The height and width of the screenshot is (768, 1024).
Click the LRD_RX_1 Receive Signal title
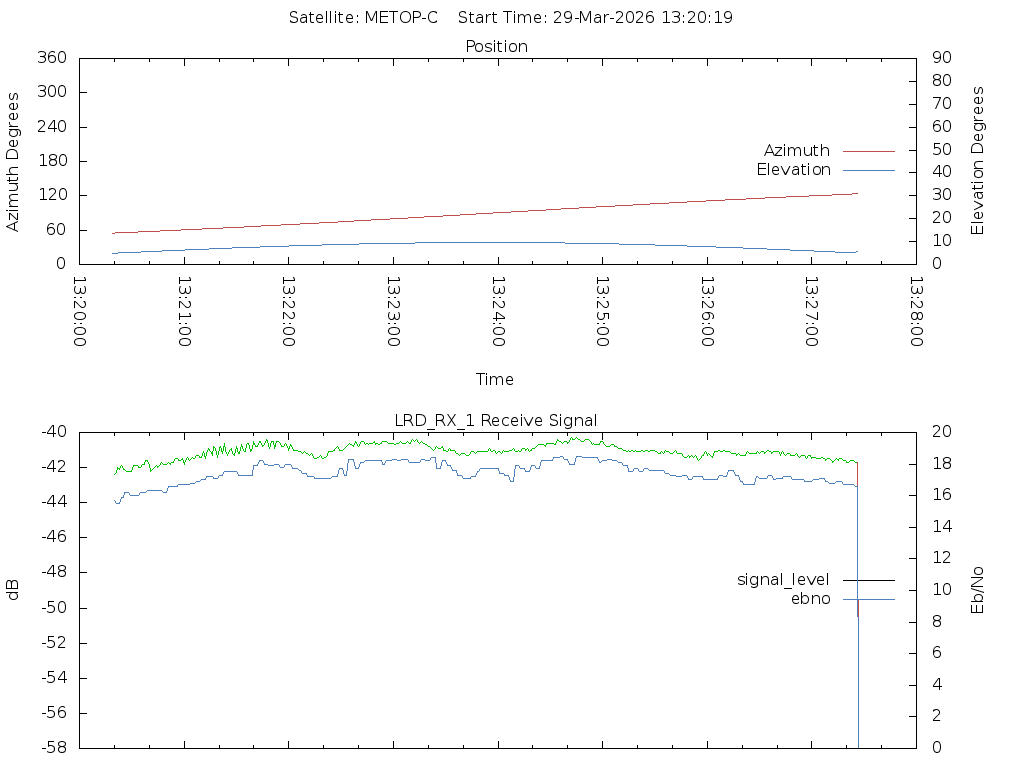tap(496, 421)
